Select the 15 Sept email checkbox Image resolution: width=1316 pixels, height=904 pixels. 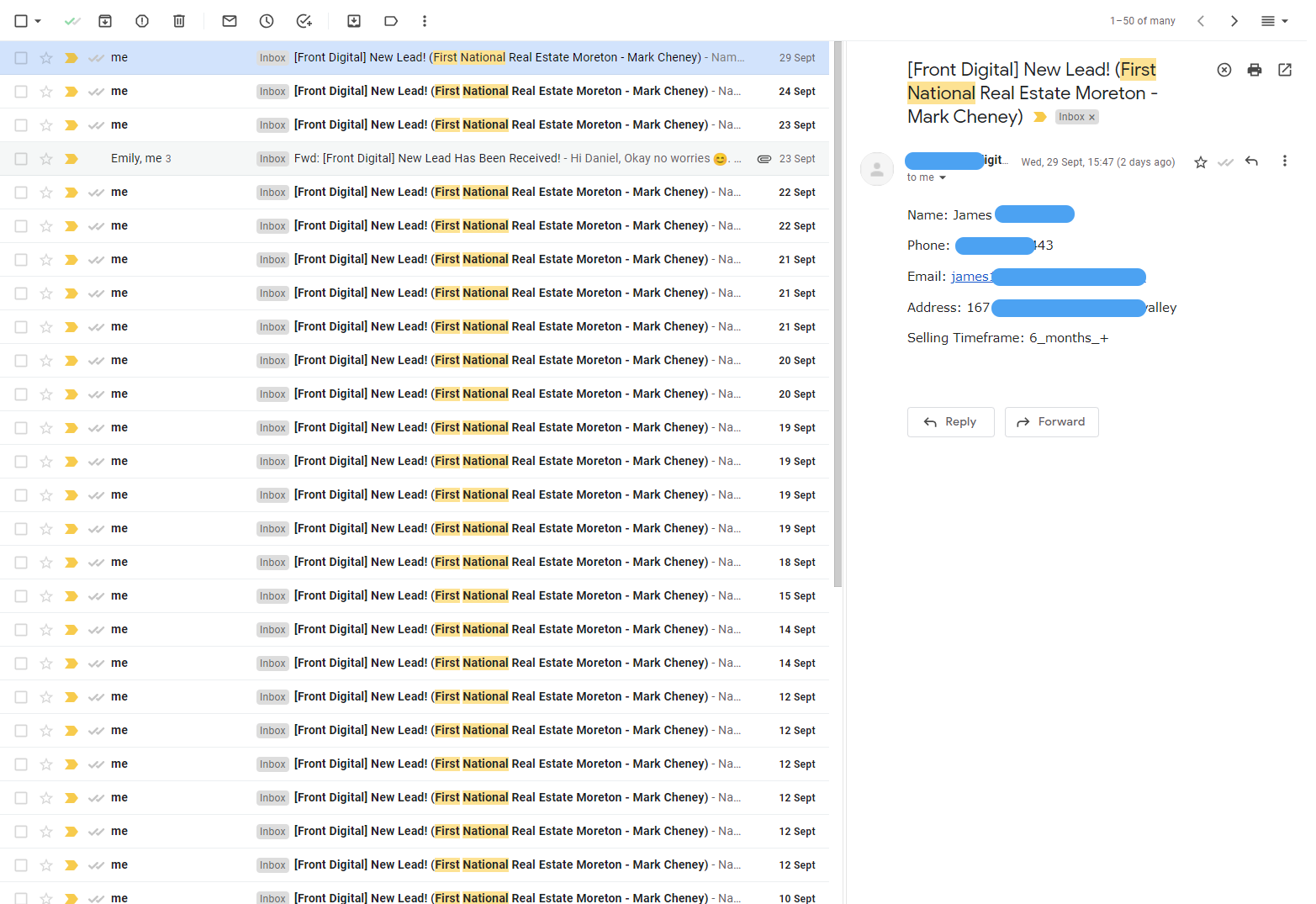pyautogui.click(x=21, y=596)
